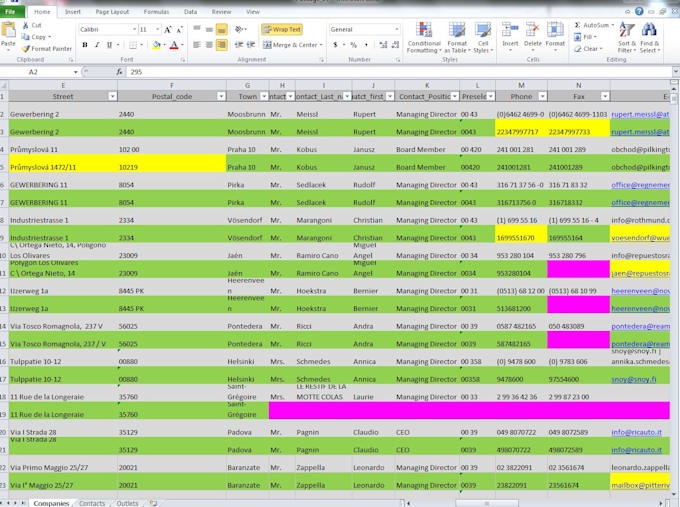Screen dimensions: 680x507
Task: Switch to the Page Layout tab
Action: coord(112,12)
